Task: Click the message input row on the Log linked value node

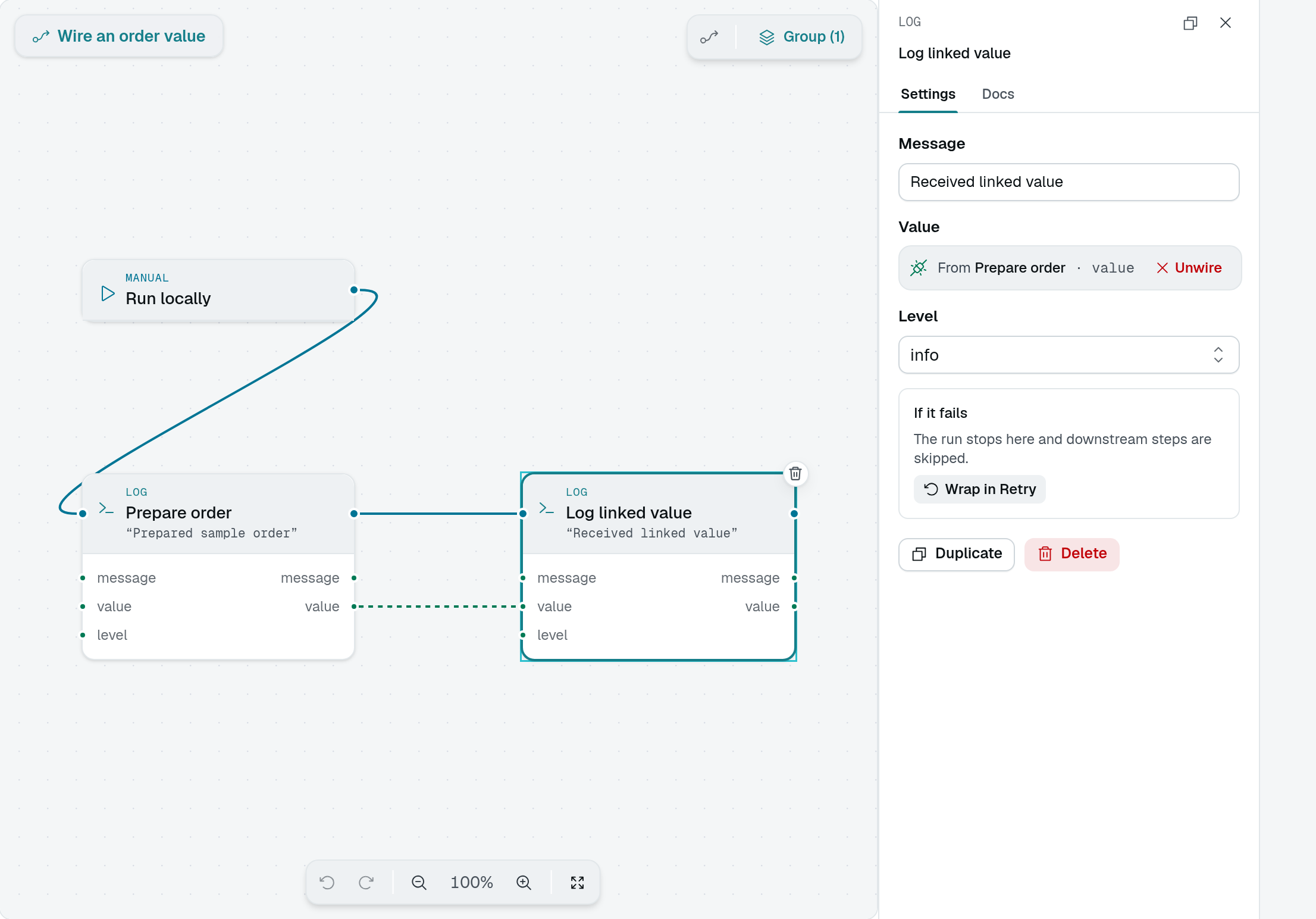Action: tap(566, 578)
